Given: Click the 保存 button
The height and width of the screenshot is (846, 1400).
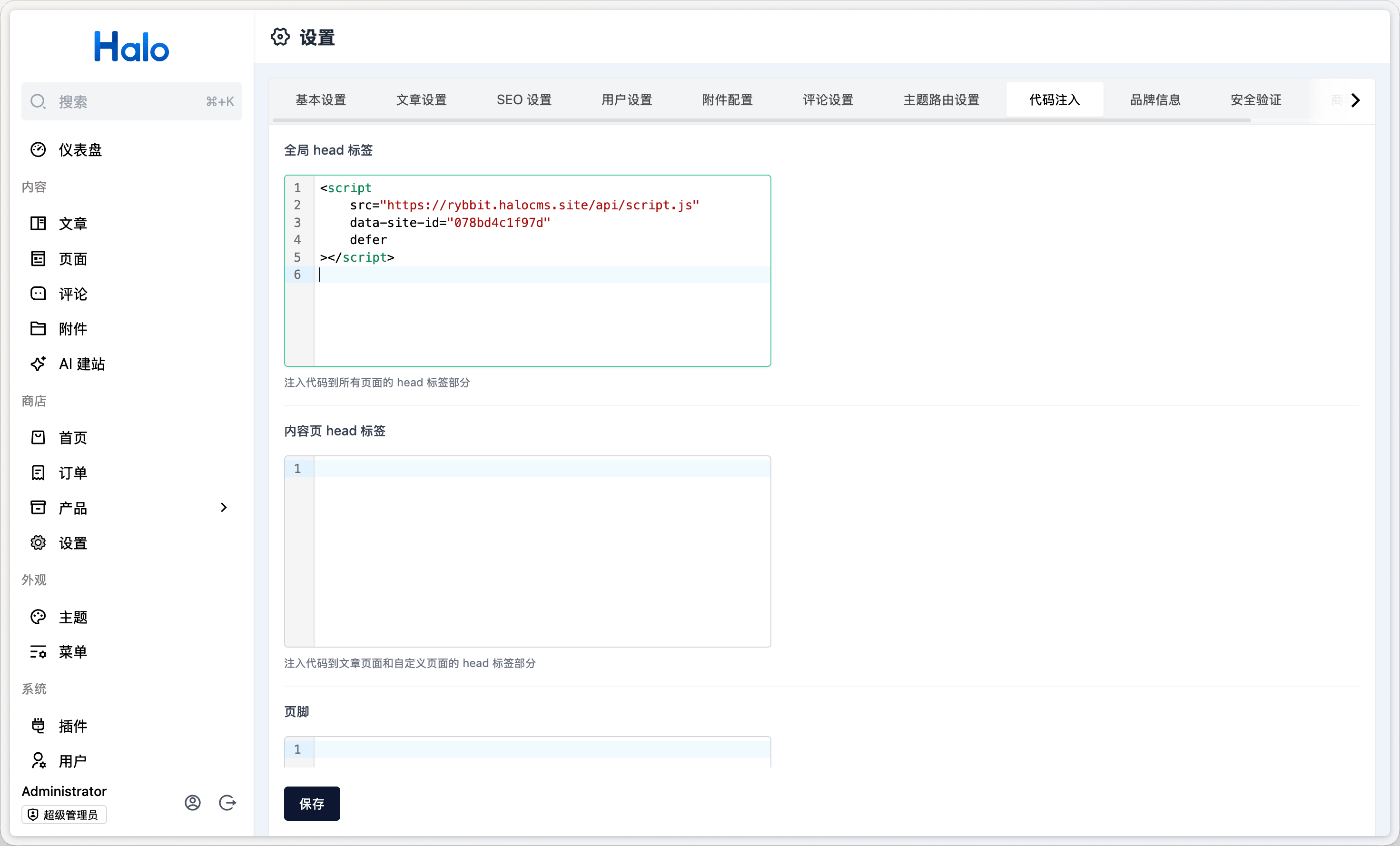Looking at the screenshot, I should [x=312, y=803].
